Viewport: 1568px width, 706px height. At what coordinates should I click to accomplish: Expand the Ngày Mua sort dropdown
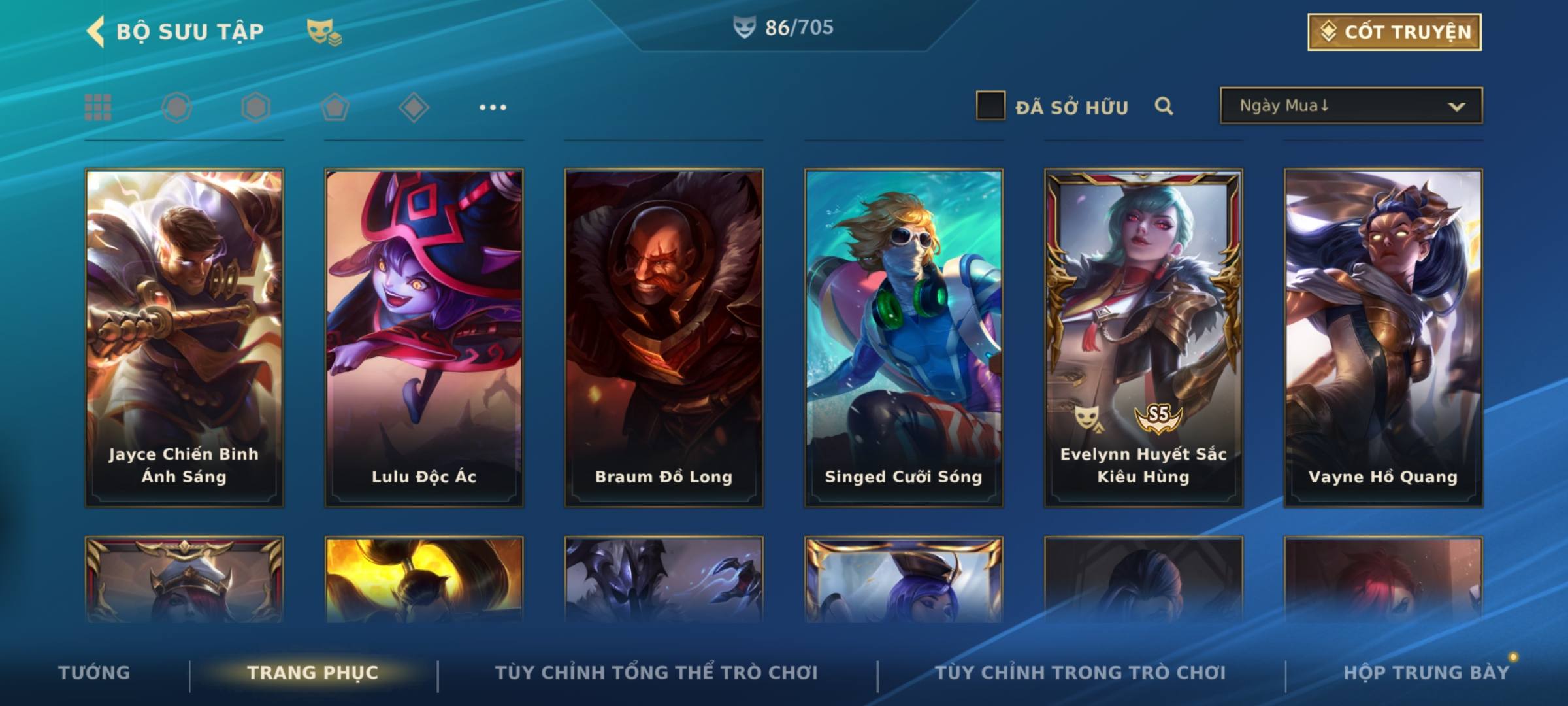click(x=1351, y=105)
